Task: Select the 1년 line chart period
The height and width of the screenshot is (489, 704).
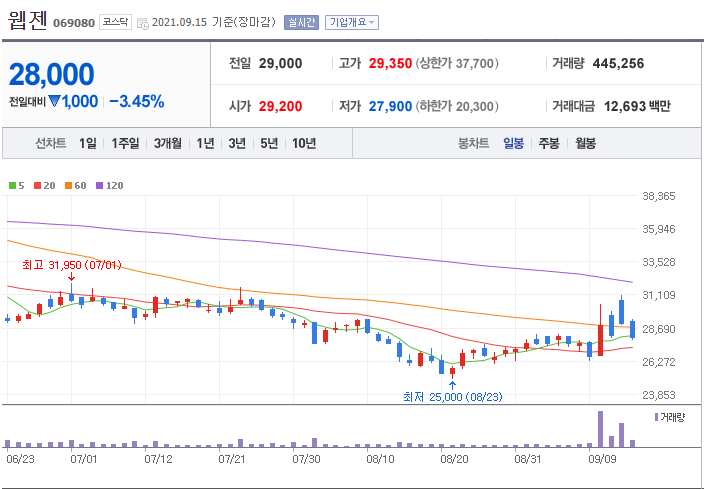Action: pos(205,143)
